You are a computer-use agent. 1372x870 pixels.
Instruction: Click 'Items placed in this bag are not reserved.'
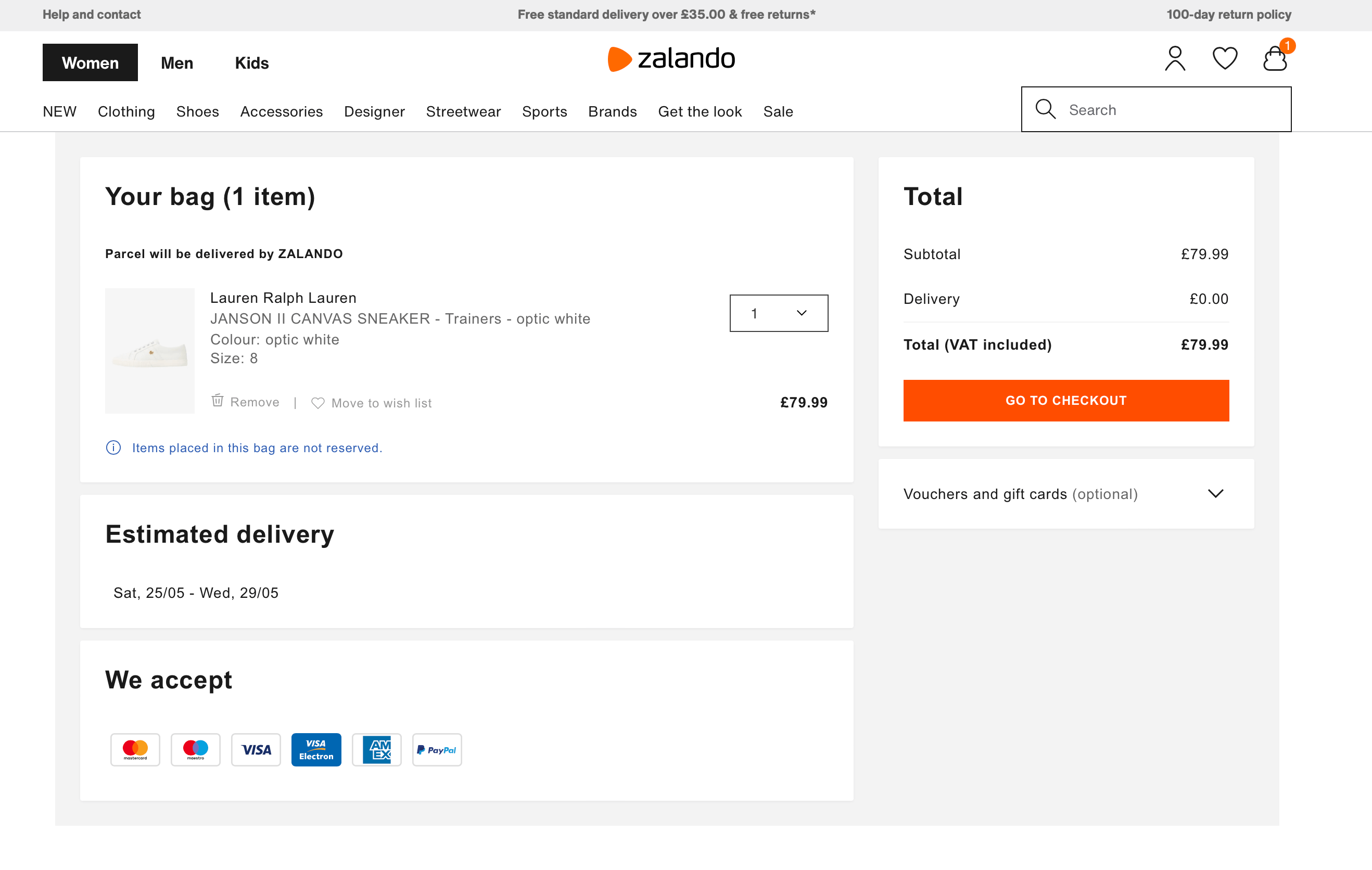257,448
